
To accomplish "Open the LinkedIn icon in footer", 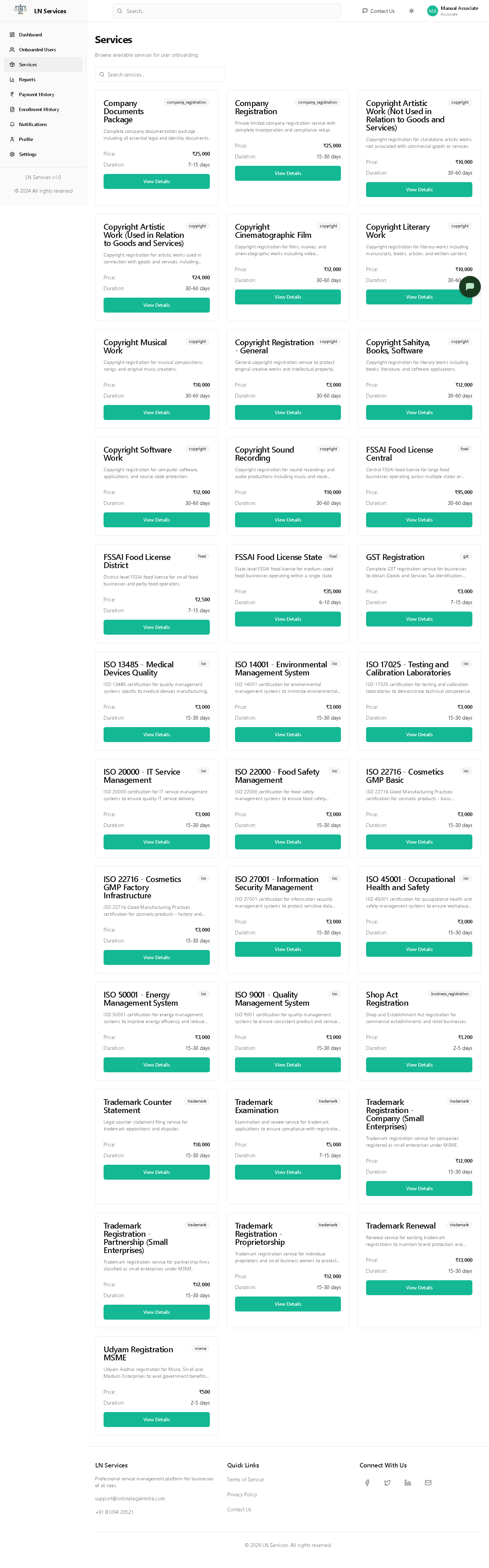I will (407, 1483).
